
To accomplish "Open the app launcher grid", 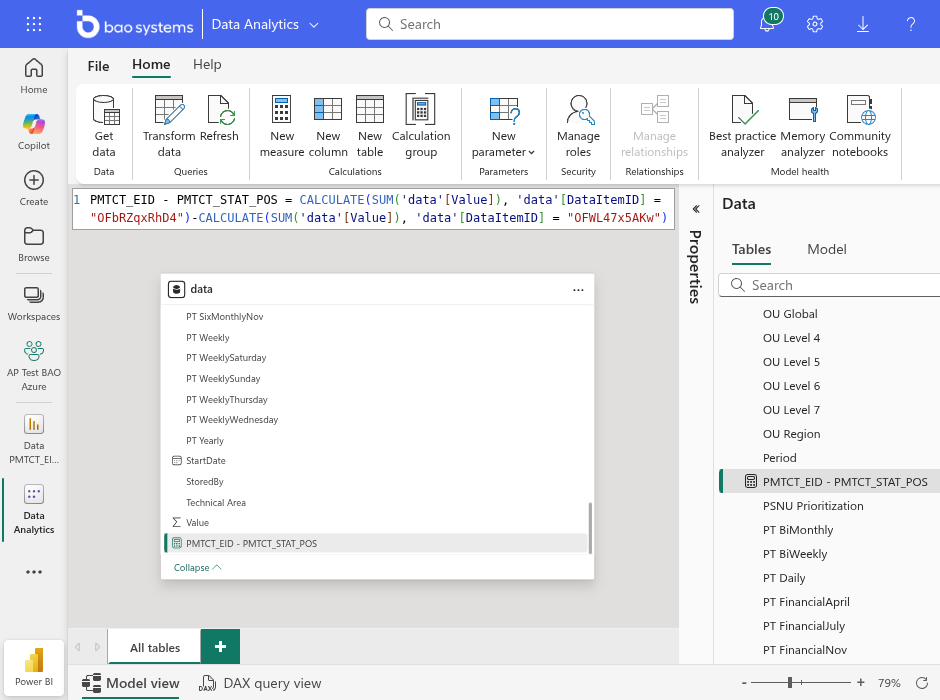I will 34,24.
